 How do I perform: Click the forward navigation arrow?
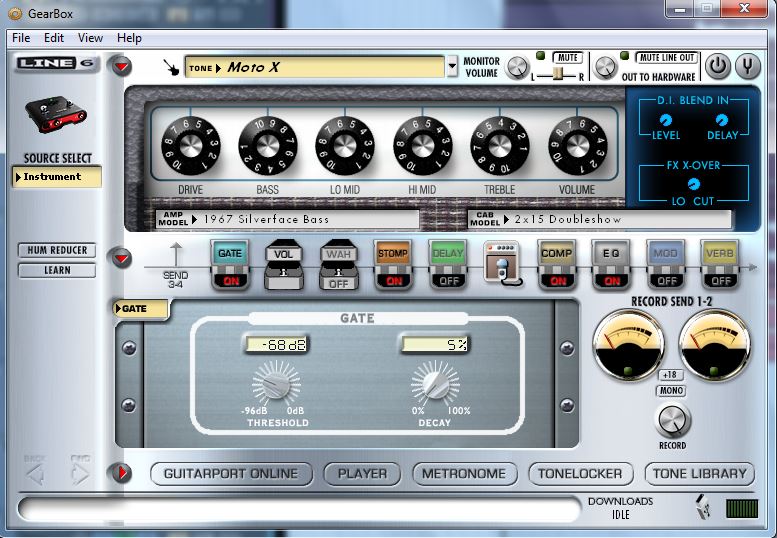[80, 475]
